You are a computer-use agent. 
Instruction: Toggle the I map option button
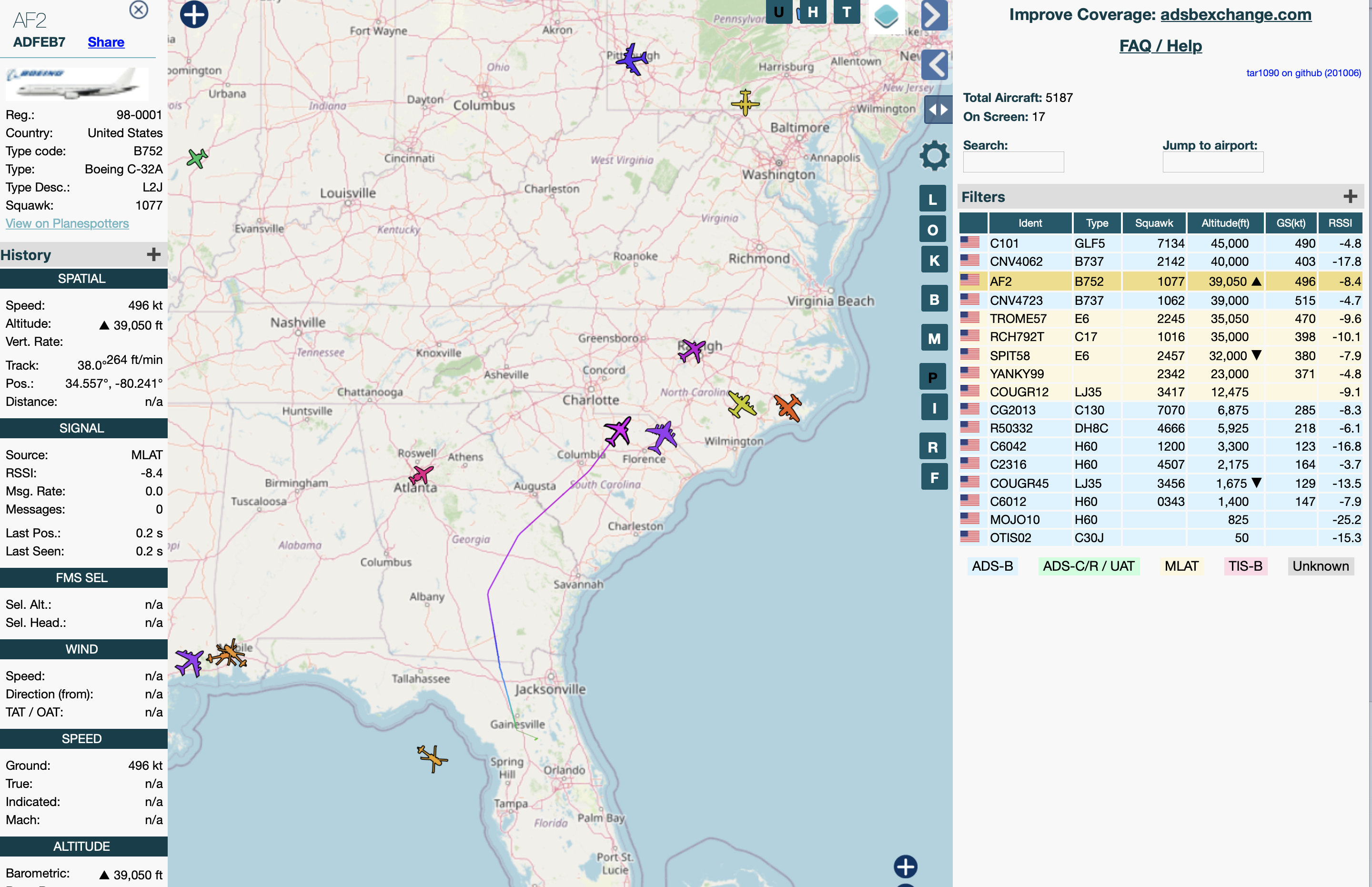click(934, 408)
